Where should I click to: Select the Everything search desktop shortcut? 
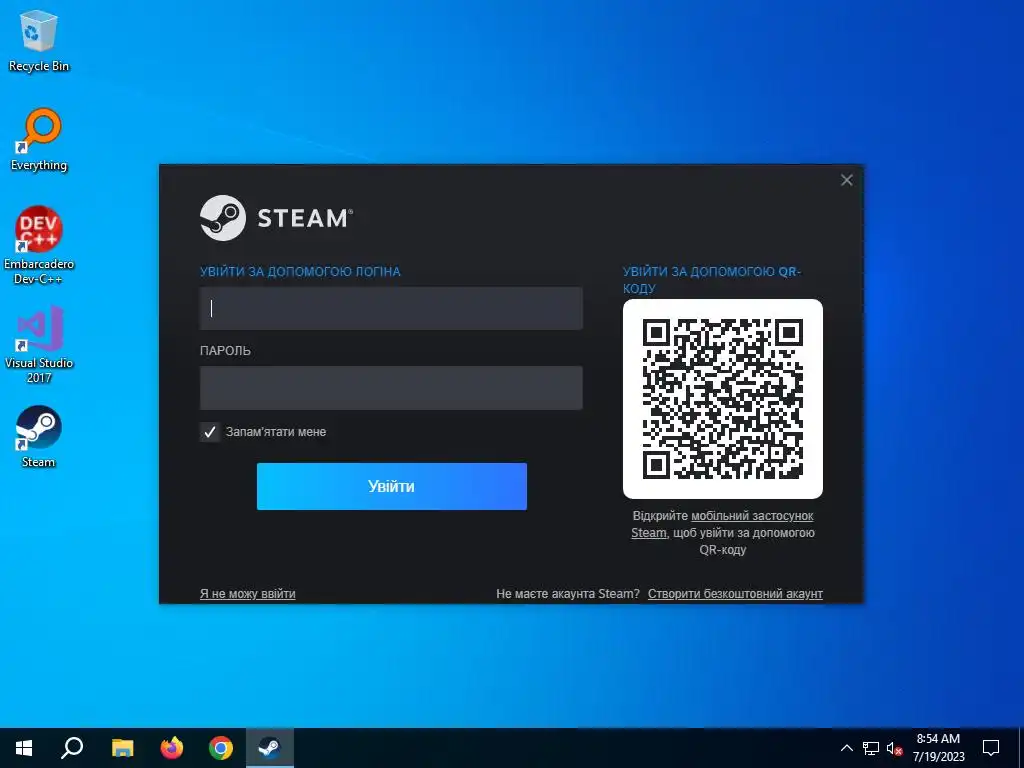pyautogui.click(x=39, y=140)
